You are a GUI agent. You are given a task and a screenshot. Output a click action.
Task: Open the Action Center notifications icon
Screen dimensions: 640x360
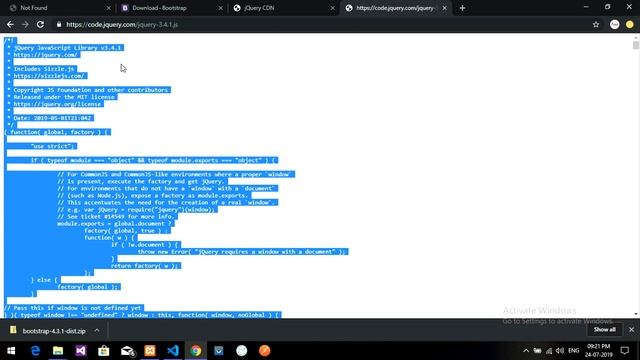[x=625, y=351]
